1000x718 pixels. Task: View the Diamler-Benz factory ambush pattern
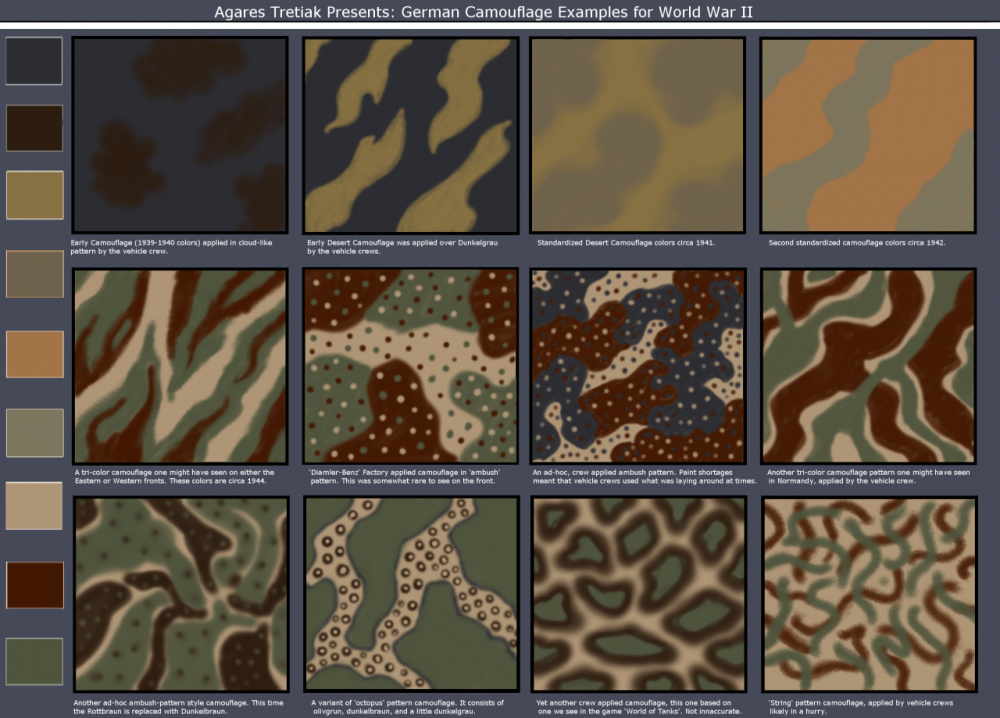(x=410, y=365)
